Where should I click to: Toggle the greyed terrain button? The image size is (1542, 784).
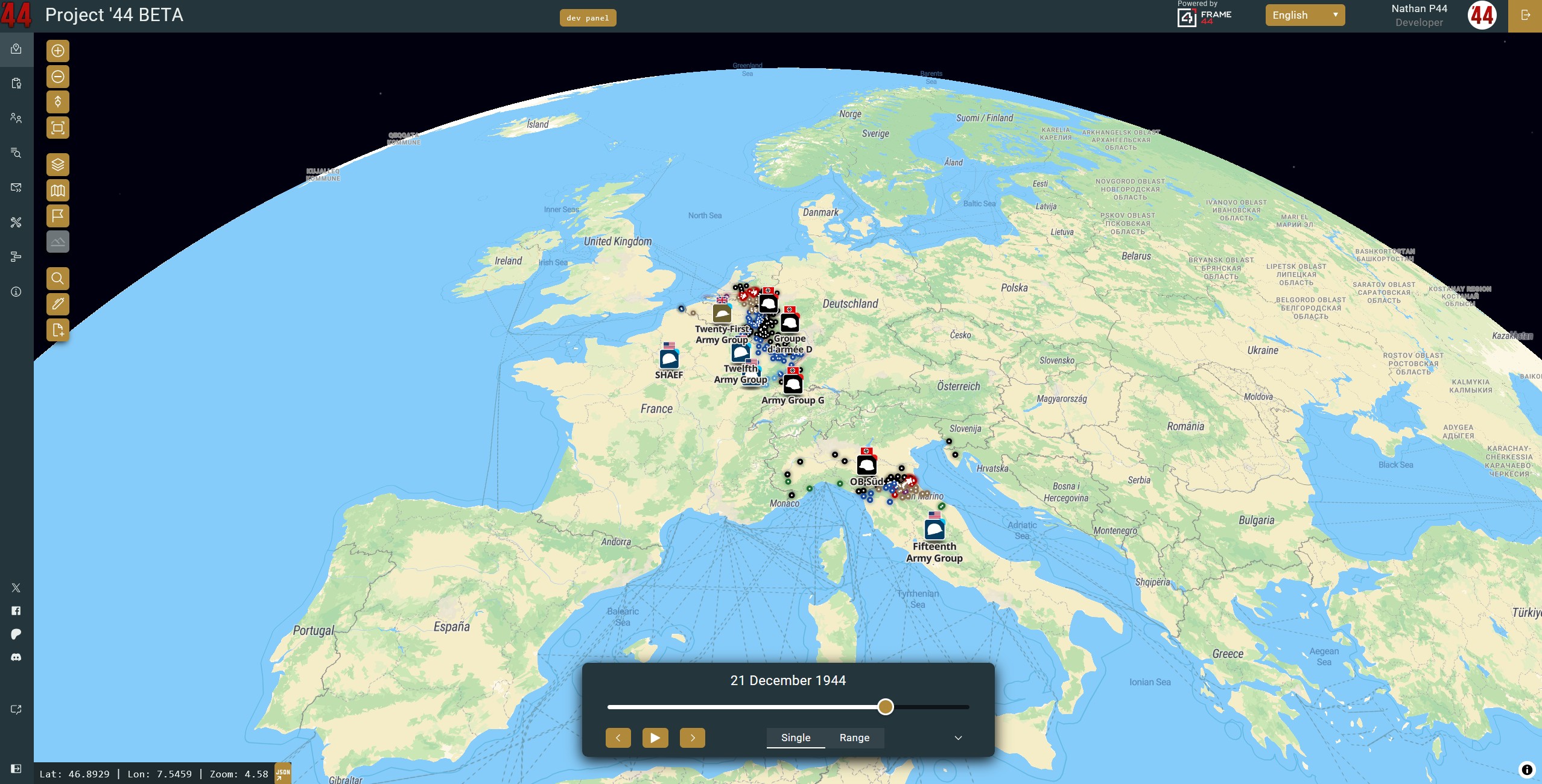58,242
